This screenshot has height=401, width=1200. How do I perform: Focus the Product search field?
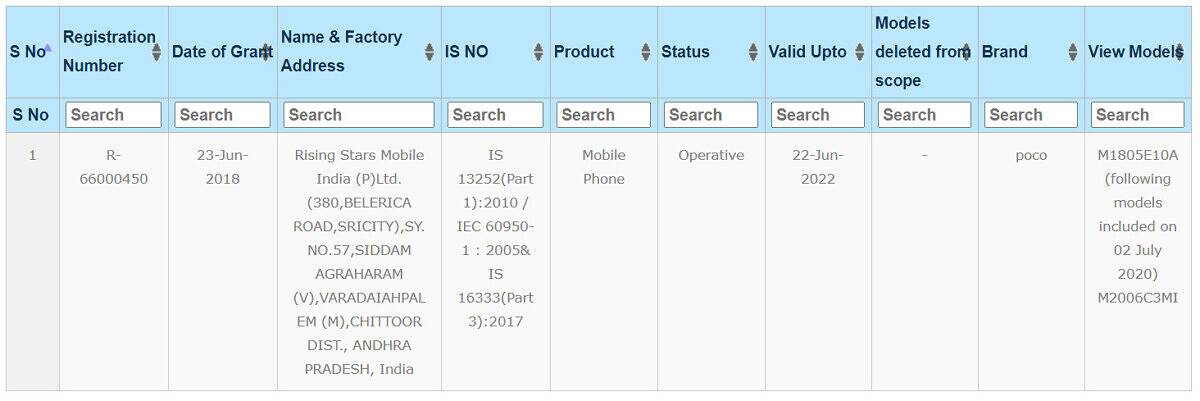point(604,115)
